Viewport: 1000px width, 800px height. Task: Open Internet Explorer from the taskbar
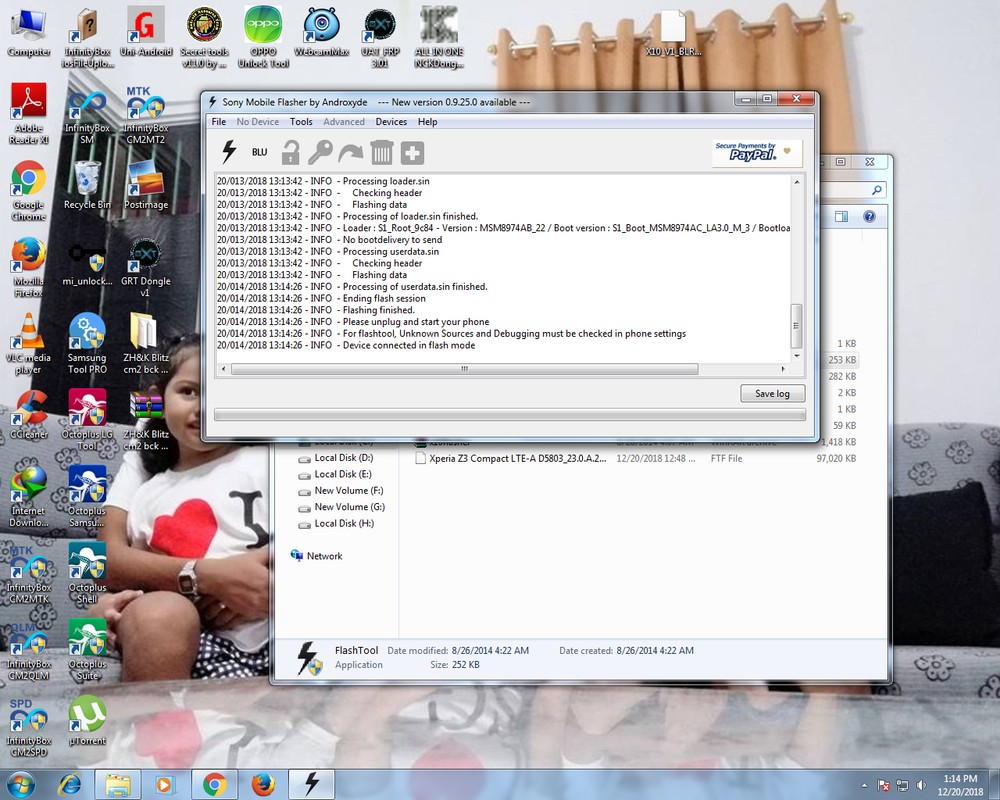(x=70, y=784)
